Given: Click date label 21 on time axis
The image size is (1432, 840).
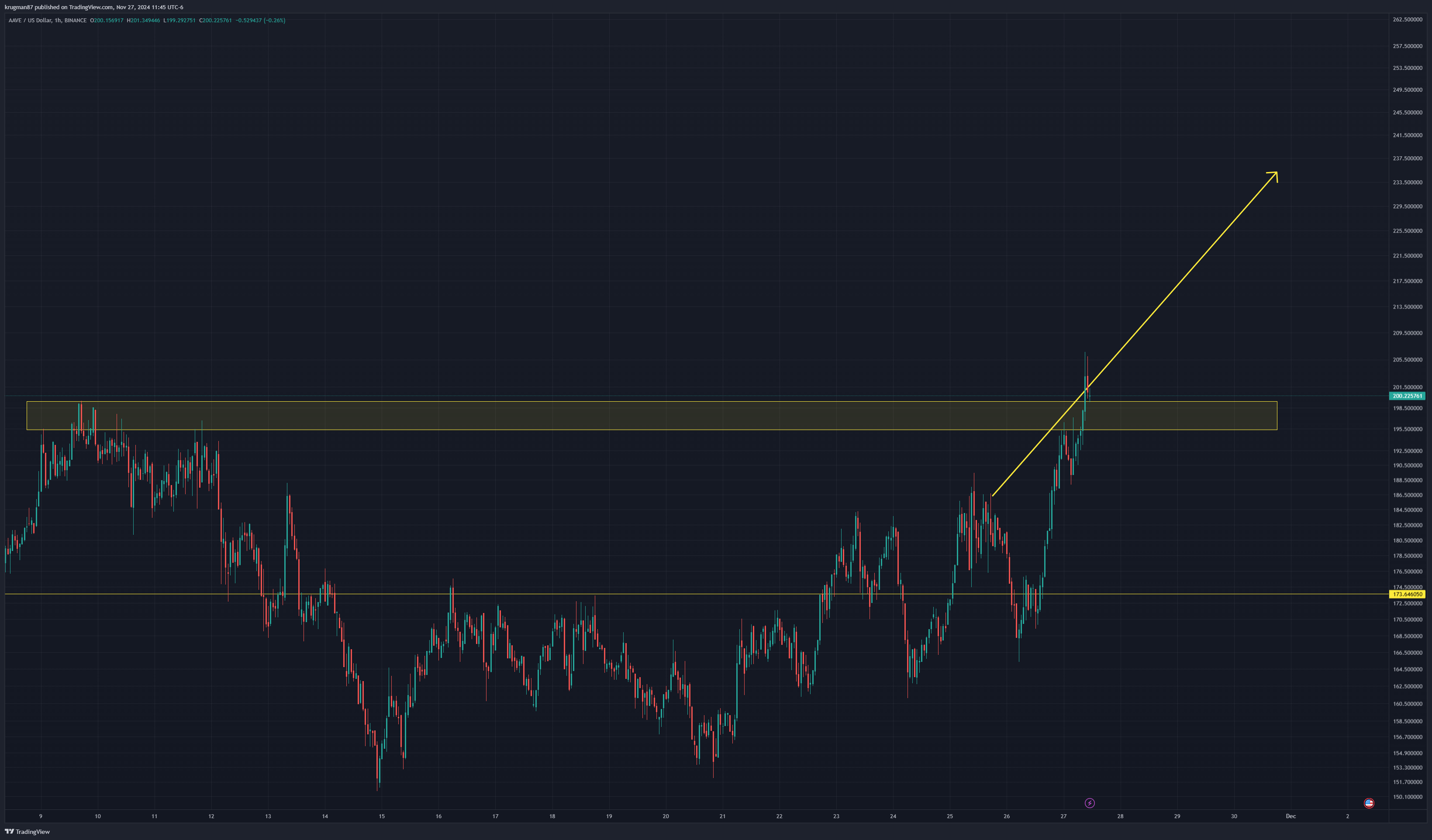Looking at the screenshot, I should [723, 816].
